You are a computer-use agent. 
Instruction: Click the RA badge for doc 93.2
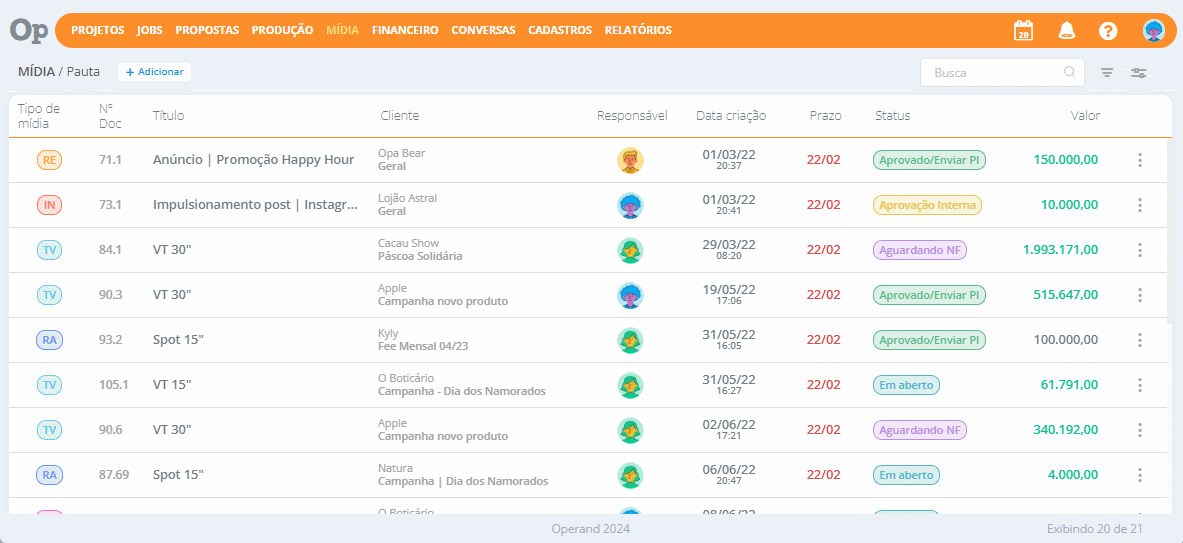tap(49, 340)
